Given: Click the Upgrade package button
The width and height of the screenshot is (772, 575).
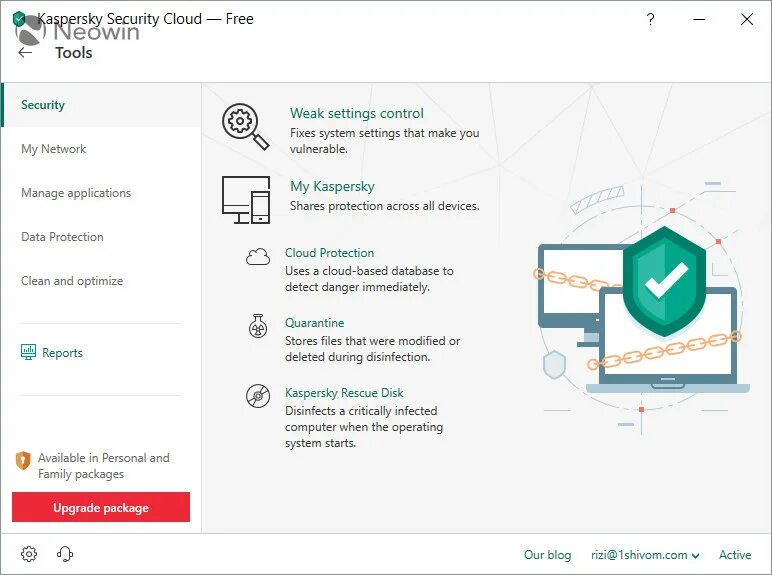Looking at the screenshot, I should 101,507.
